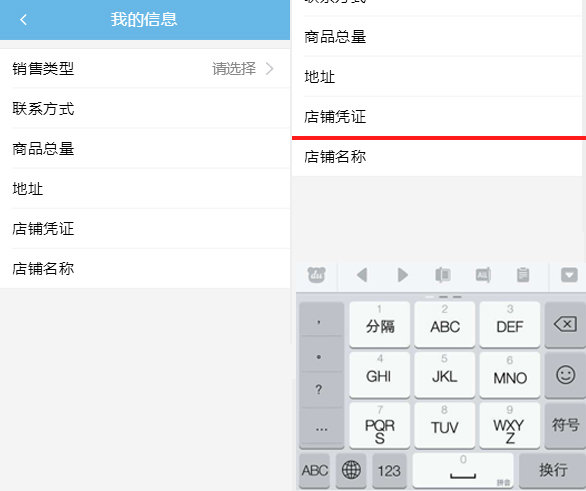Go back from 我的信息 page
This screenshot has height=491, width=586.
tap(23, 19)
